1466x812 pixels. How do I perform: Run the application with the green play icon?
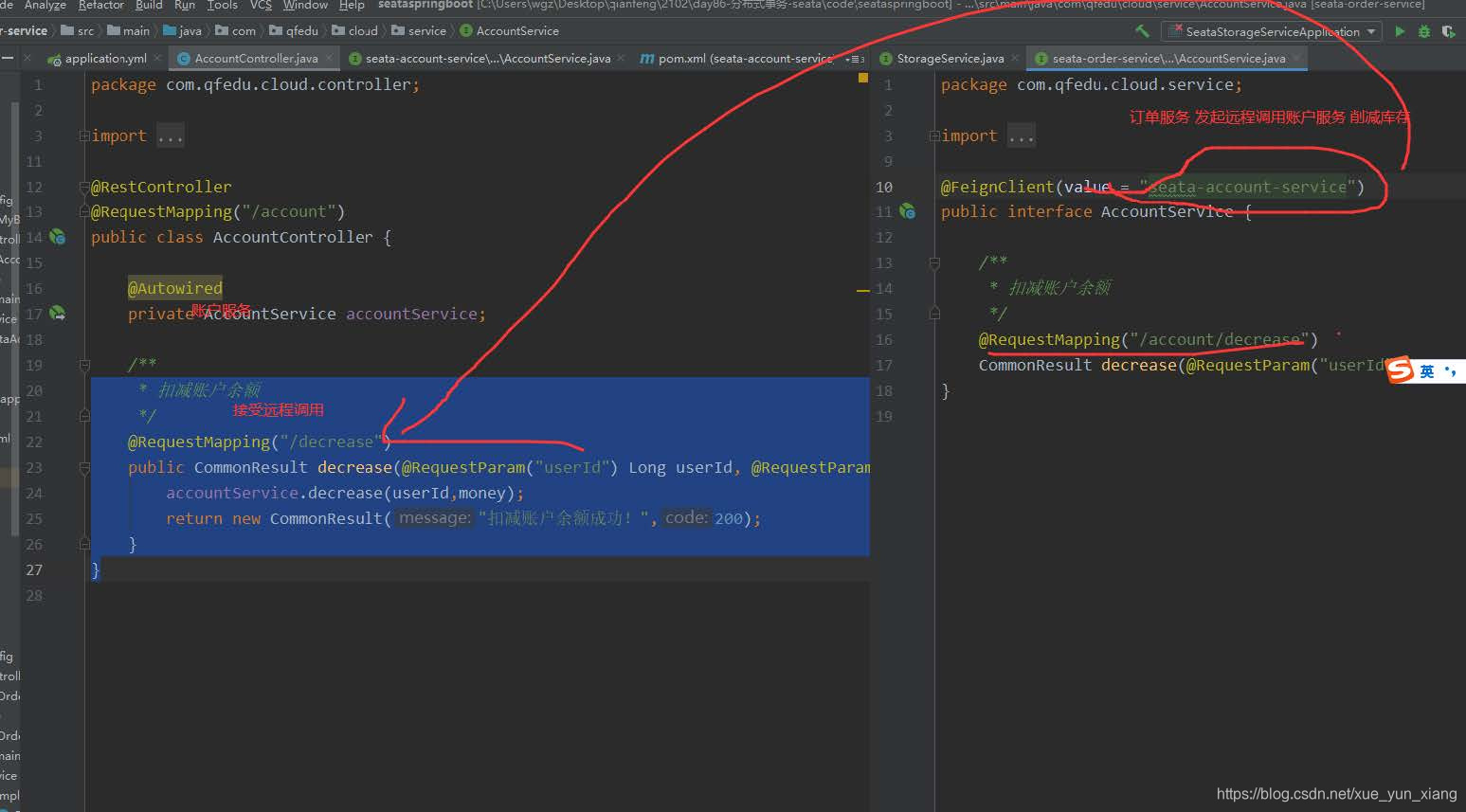point(1400,31)
